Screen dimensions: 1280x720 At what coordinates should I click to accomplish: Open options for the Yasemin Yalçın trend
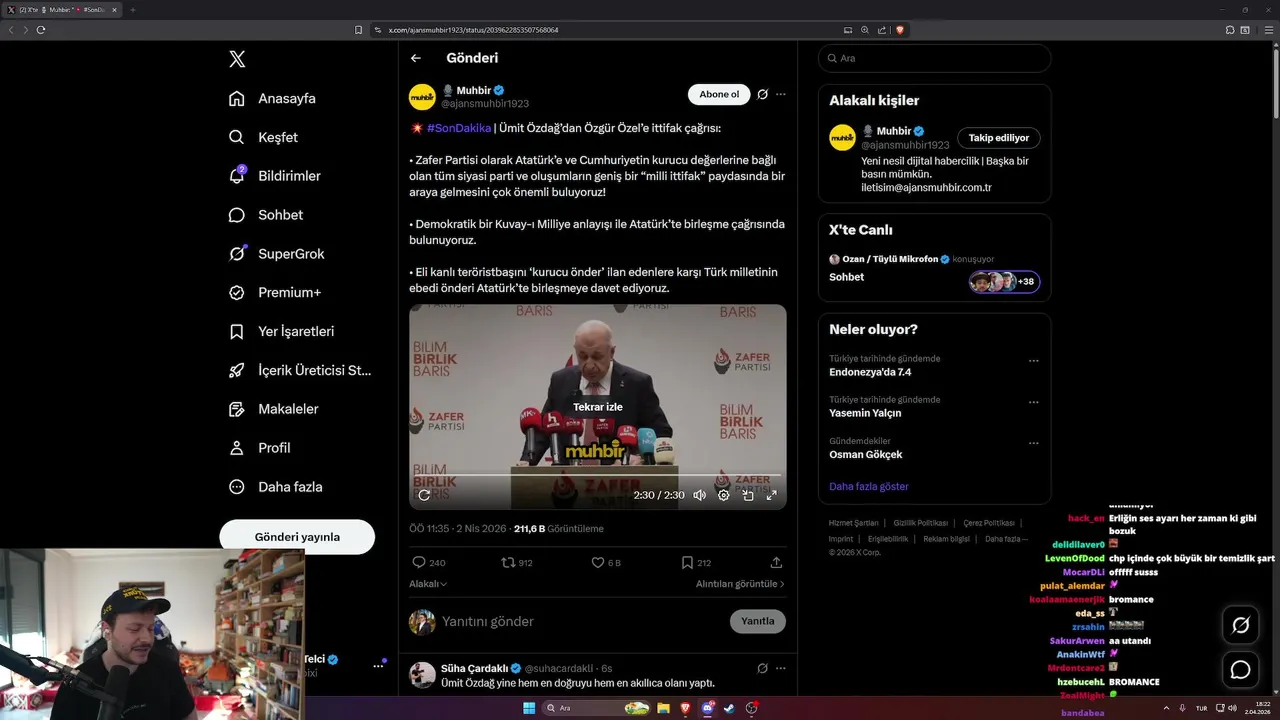[x=1034, y=402]
